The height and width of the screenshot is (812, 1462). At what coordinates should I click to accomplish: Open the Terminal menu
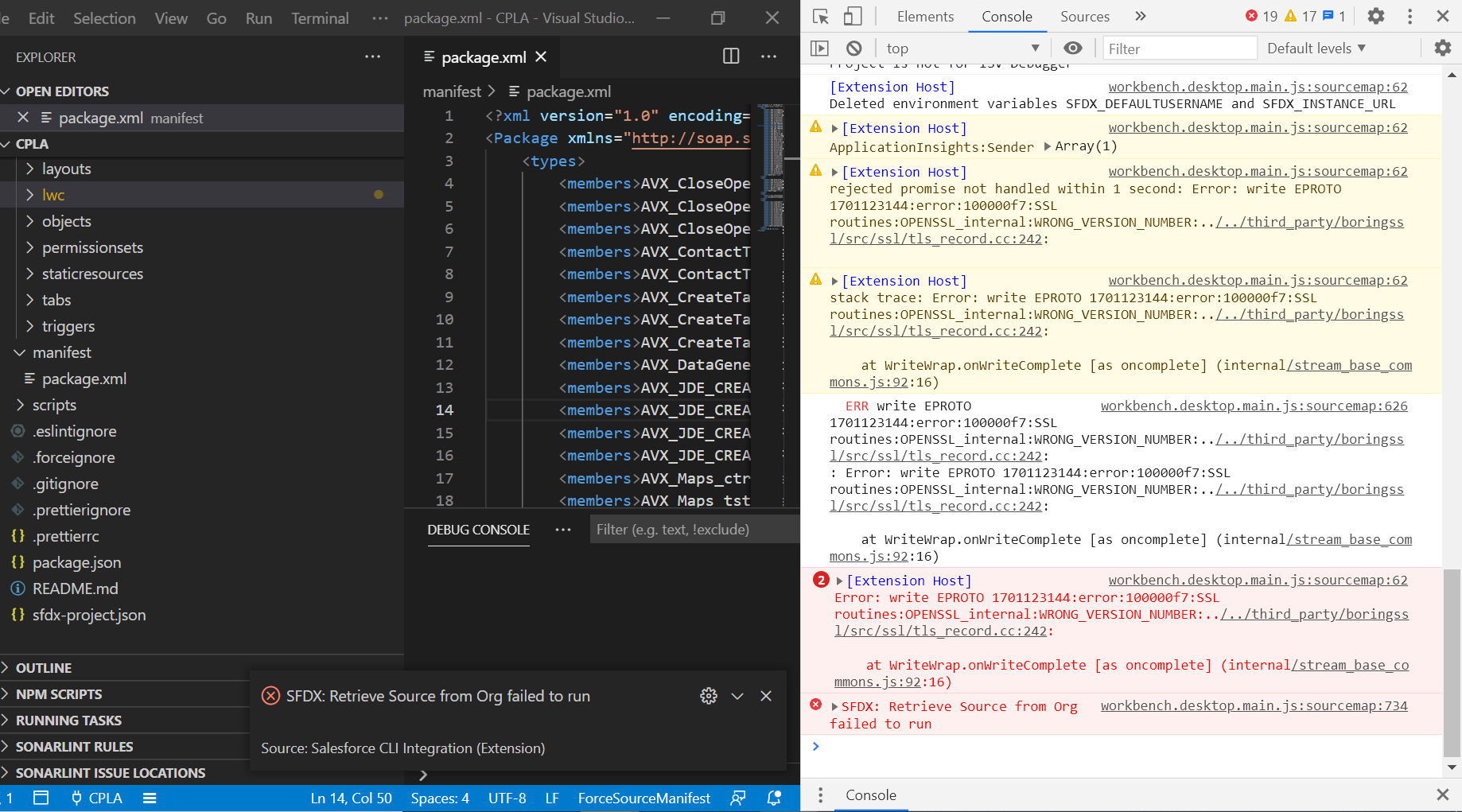click(x=320, y=17)
